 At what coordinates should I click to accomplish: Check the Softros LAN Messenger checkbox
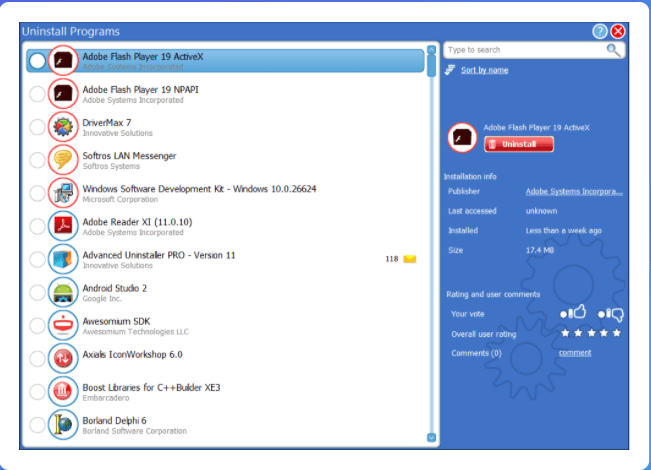[37, 160]
